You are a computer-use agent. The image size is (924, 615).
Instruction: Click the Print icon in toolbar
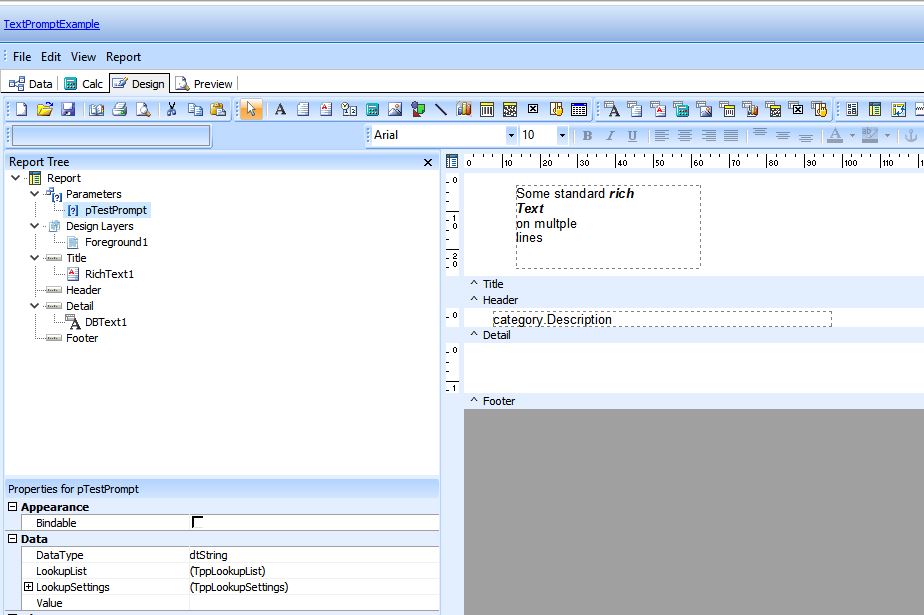click(x=119, y=110)
